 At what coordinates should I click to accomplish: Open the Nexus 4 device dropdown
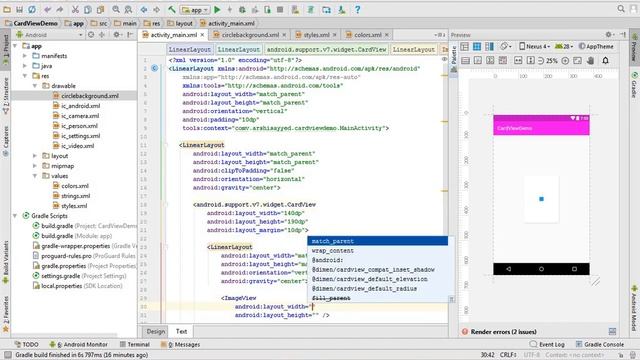(534, 47)
